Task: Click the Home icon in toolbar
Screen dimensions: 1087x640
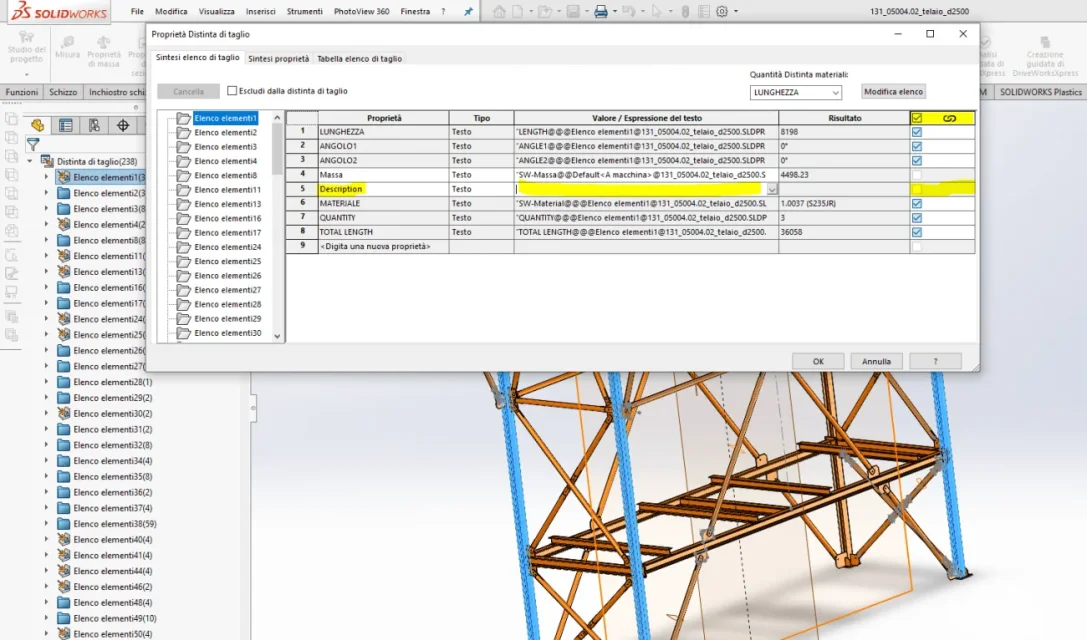Action: (499, 11)
